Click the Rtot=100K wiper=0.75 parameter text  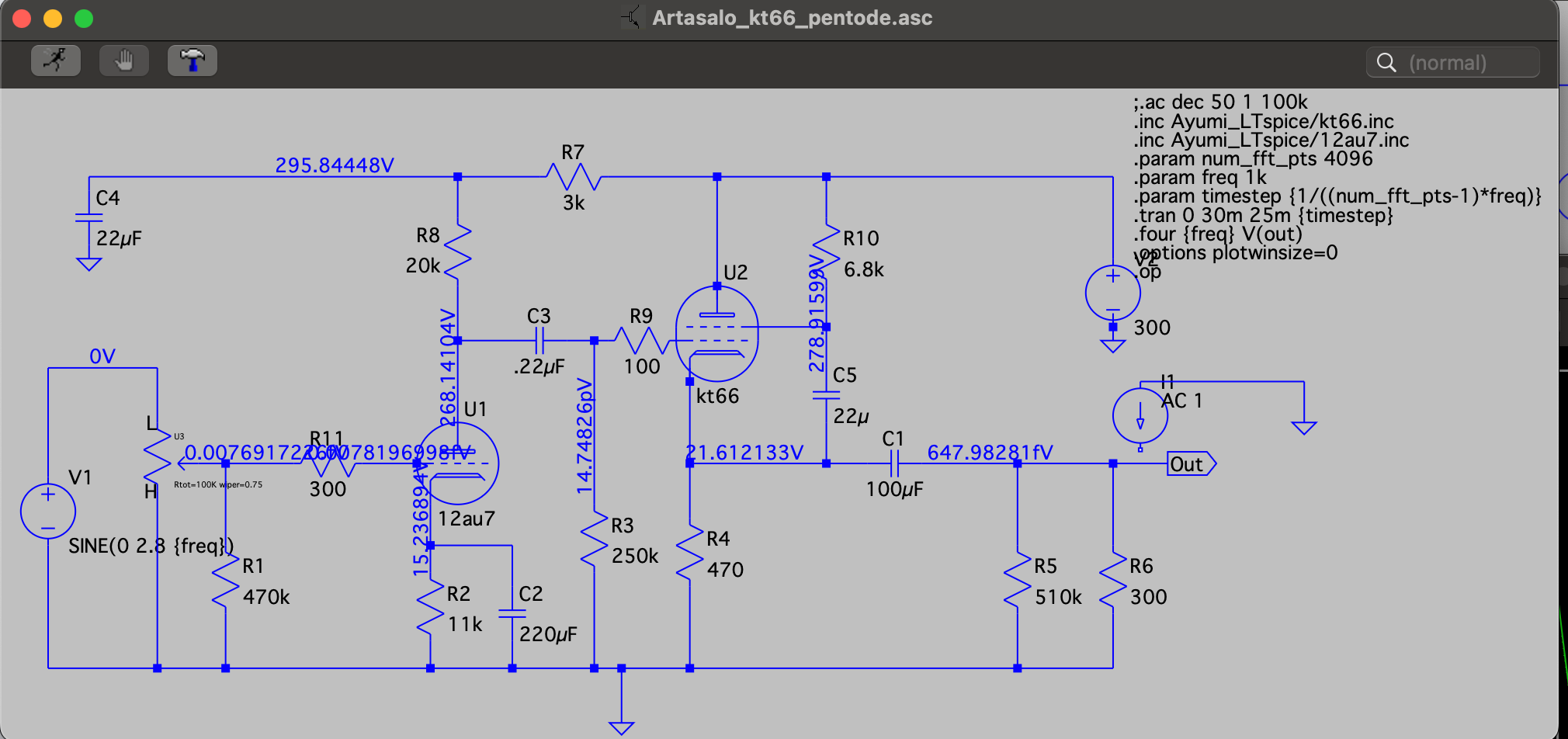[218, 484]
